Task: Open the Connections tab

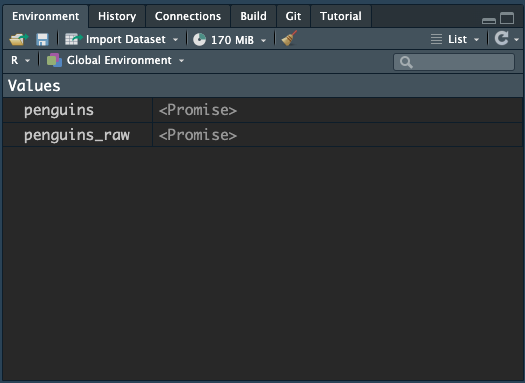Action: coord(188,16)
